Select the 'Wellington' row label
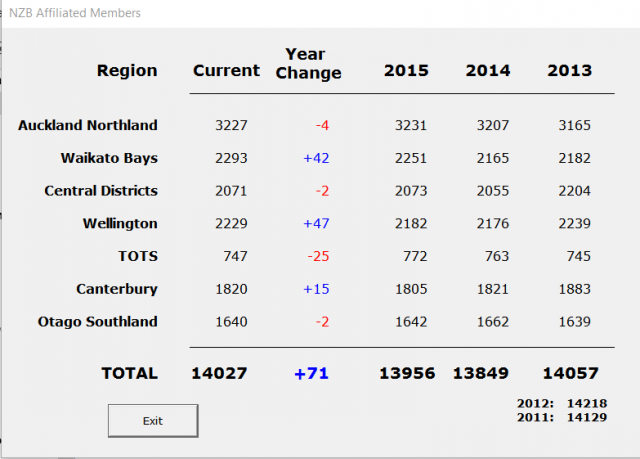The width and height of the screenshot is (640, 459). point(120,224)
